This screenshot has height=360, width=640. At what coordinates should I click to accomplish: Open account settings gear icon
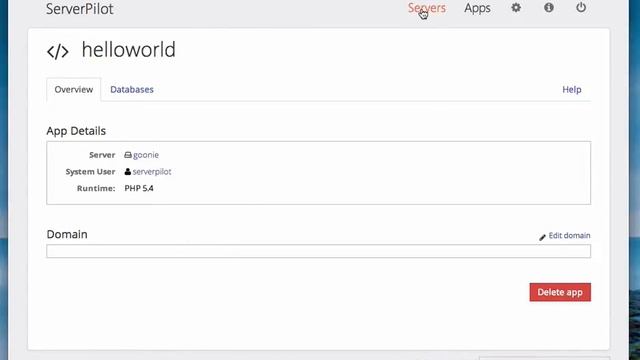pyautogui.click(x=516, y=8)
